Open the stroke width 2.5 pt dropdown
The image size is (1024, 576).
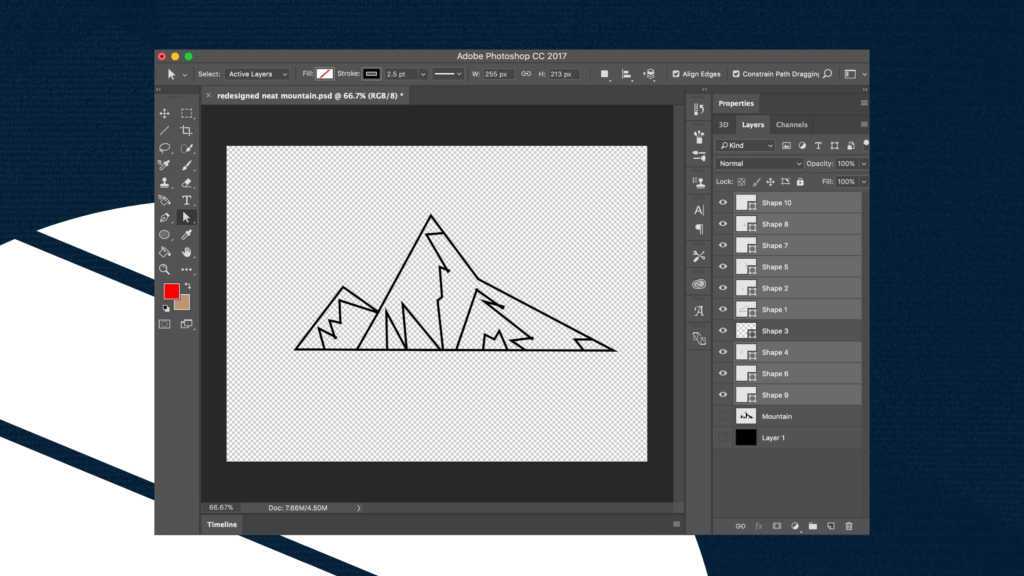(423, 74)
